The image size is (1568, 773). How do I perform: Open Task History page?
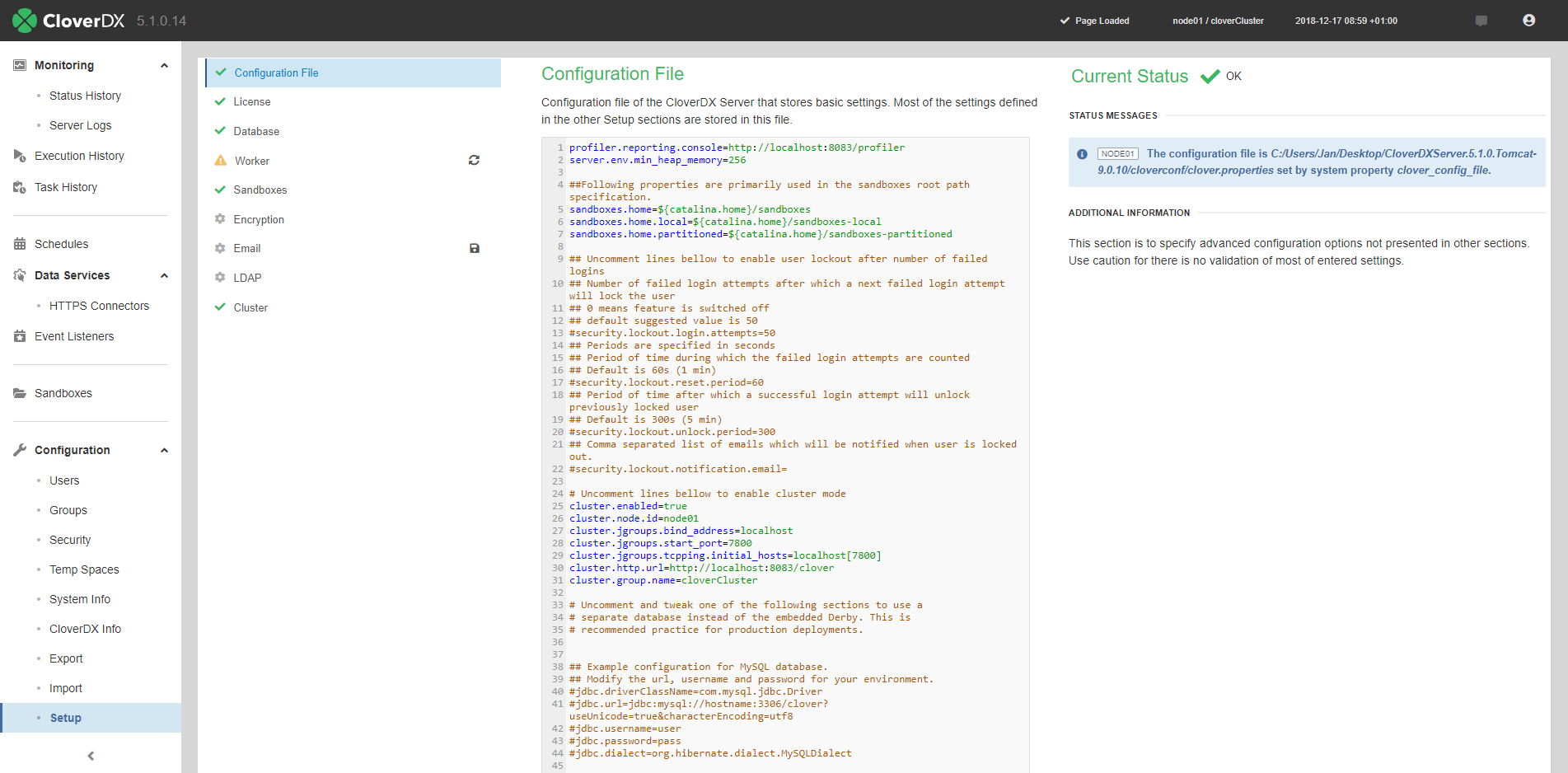(66, 187)
